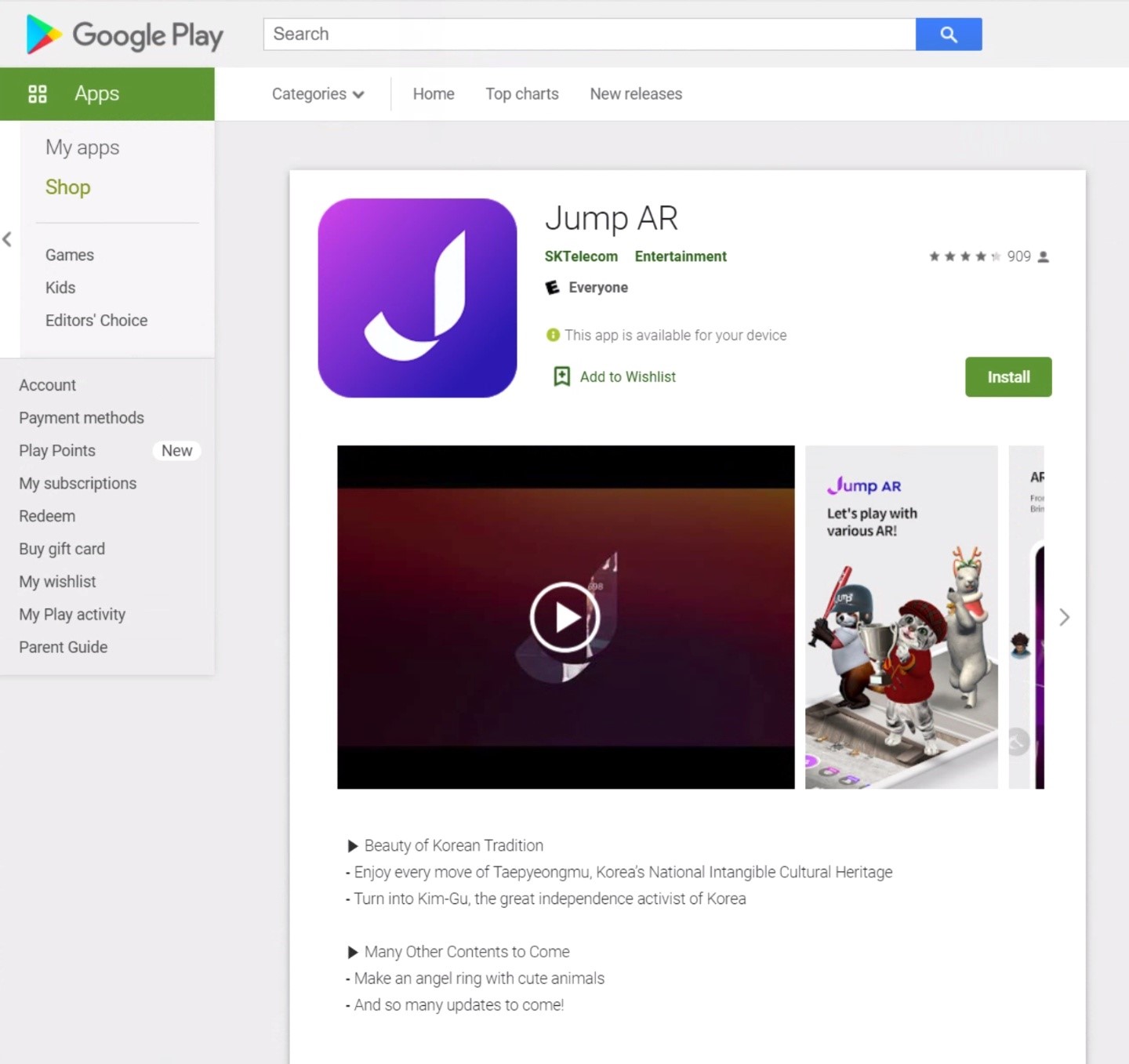
Task: Open the Categories dropdown
Action: [318, 94]
